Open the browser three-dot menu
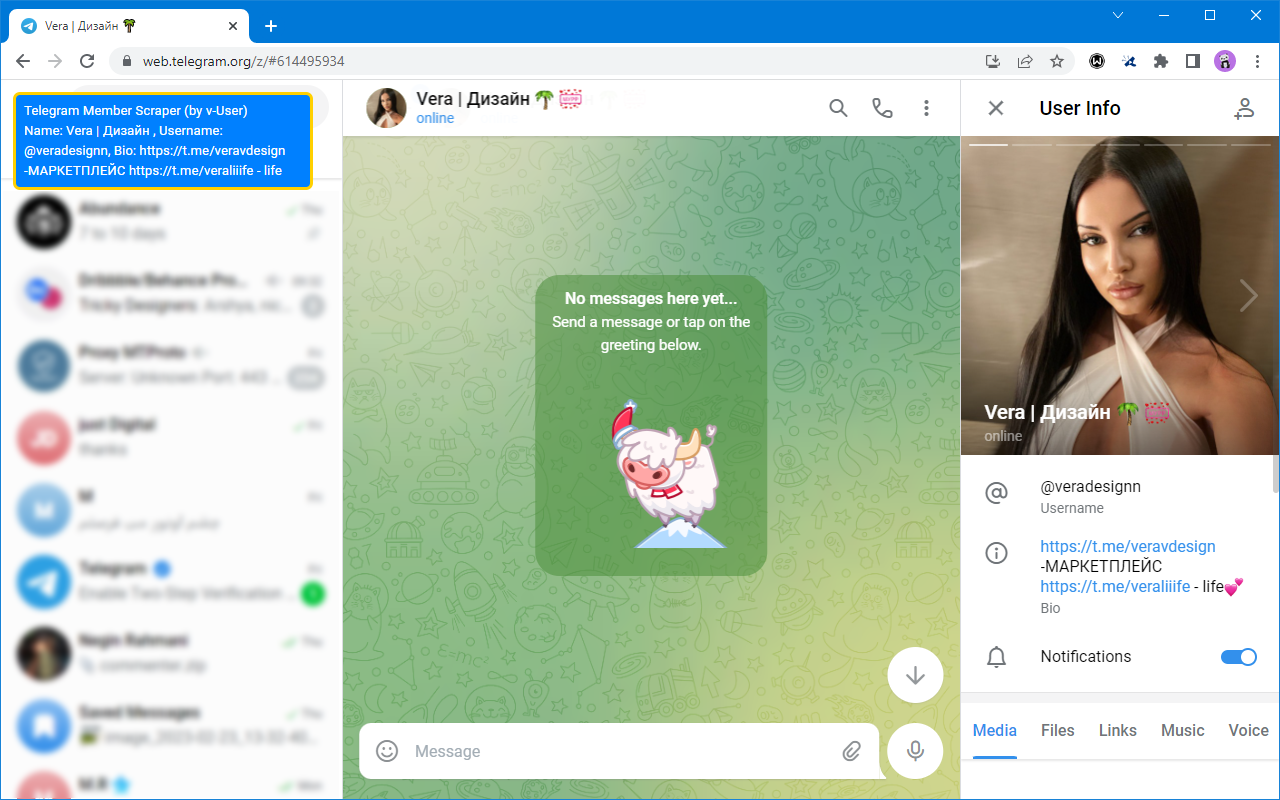 1257,60
